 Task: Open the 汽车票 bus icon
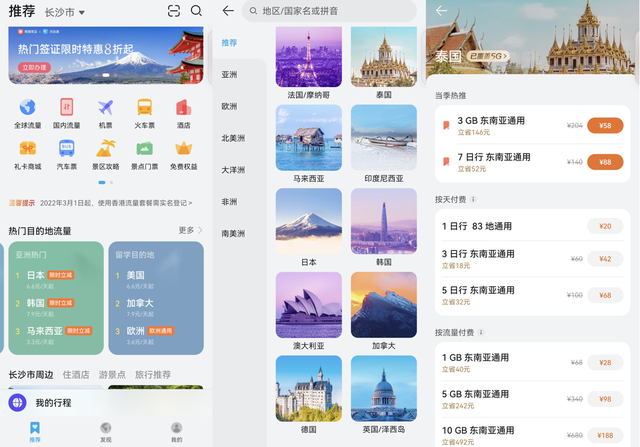pyautogui.click(x=67, y=148)
